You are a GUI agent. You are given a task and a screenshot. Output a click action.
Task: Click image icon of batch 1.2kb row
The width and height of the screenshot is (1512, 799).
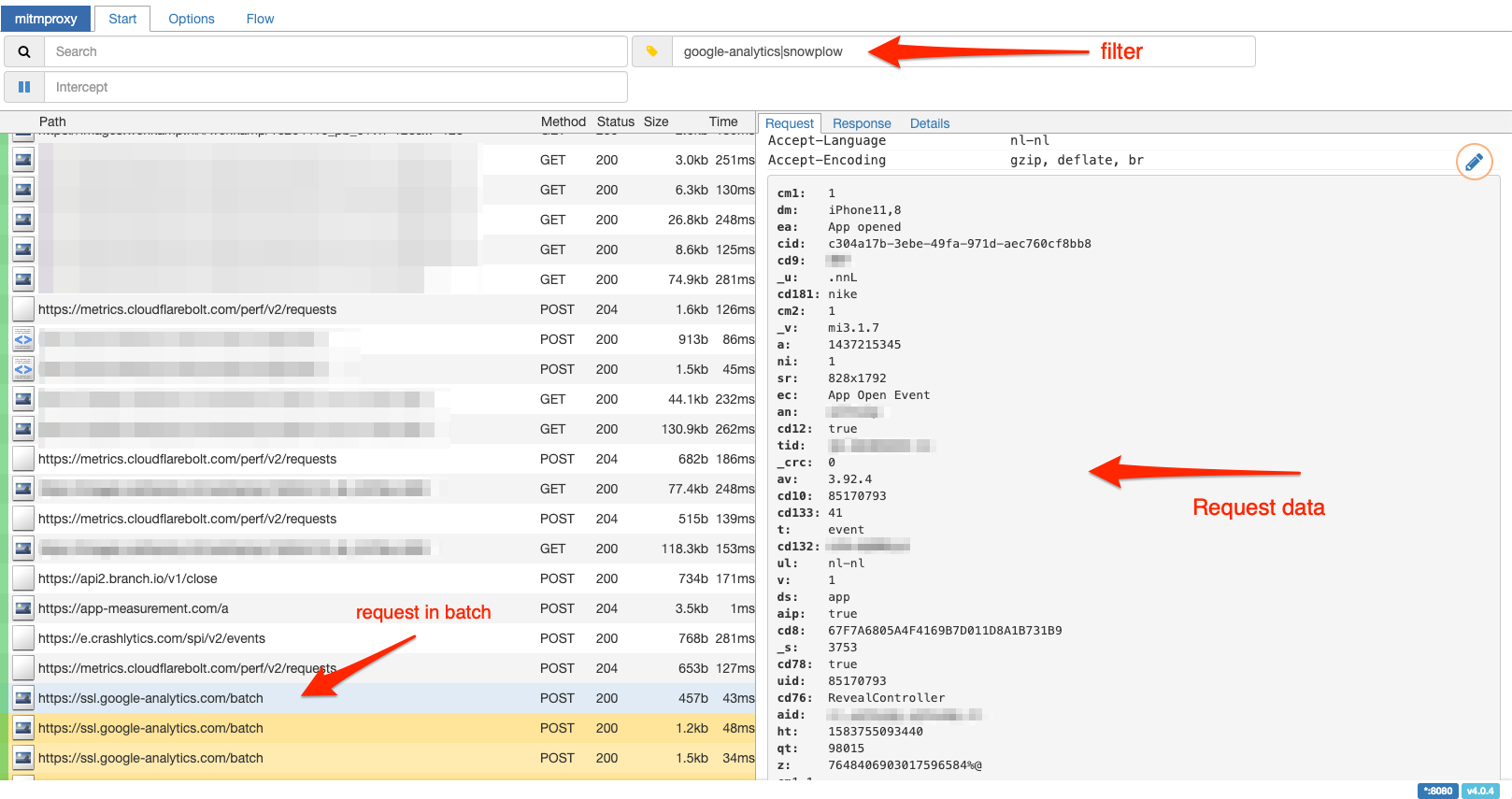(x=23, y=728)
